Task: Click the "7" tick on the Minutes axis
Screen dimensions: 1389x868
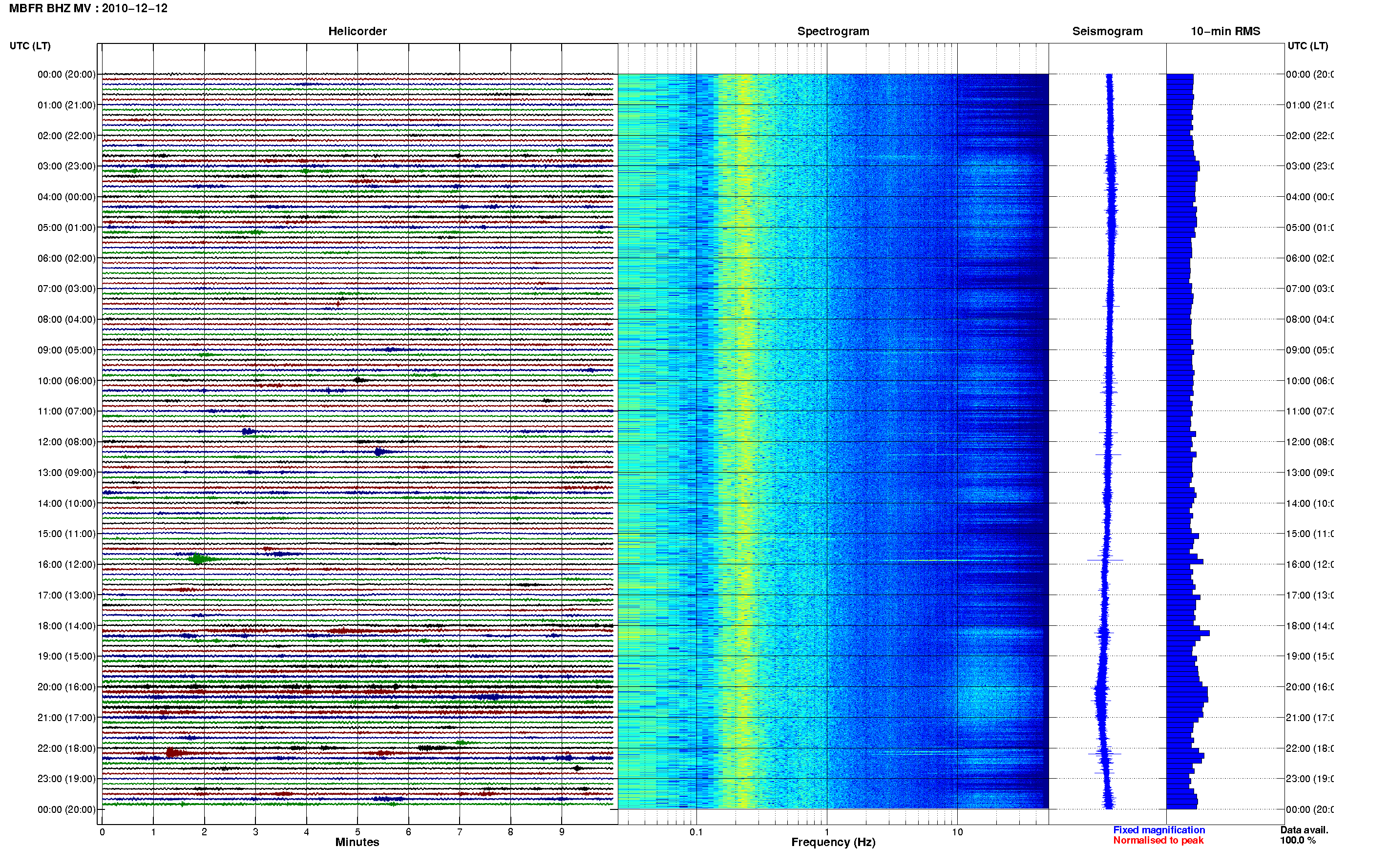Action: (460, 832)
